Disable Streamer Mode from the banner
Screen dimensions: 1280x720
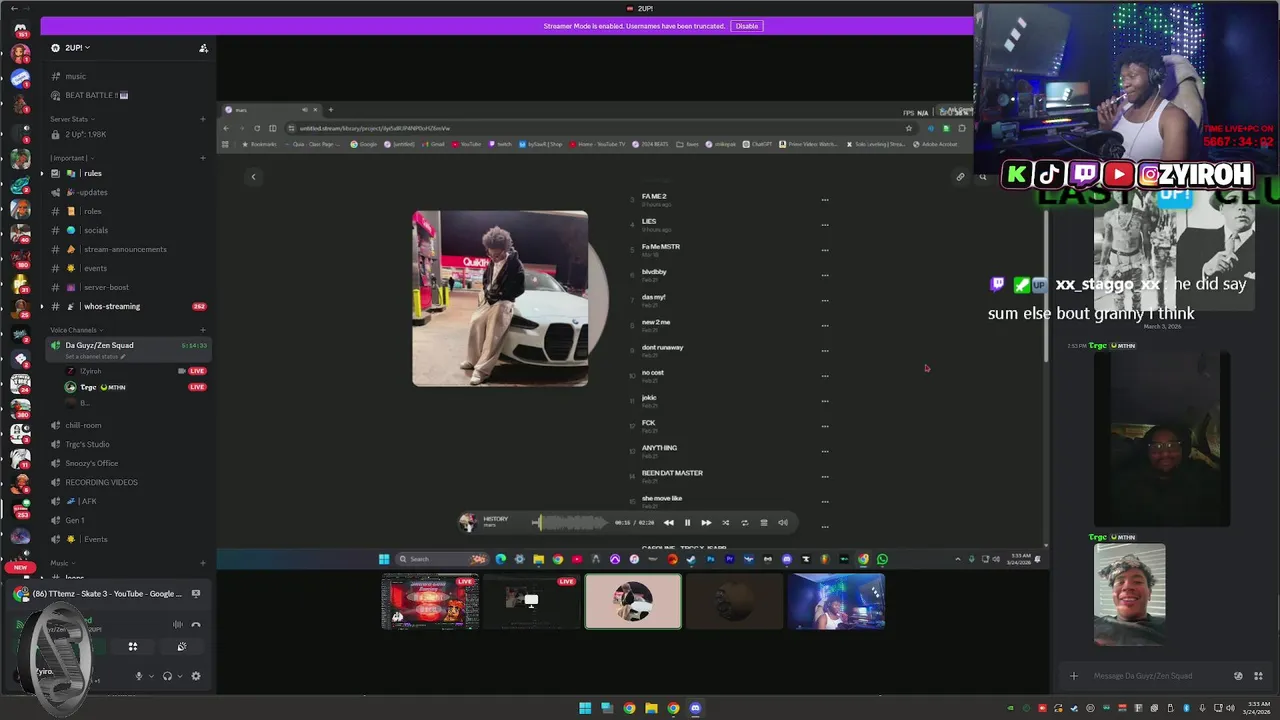tap(746, 26)
